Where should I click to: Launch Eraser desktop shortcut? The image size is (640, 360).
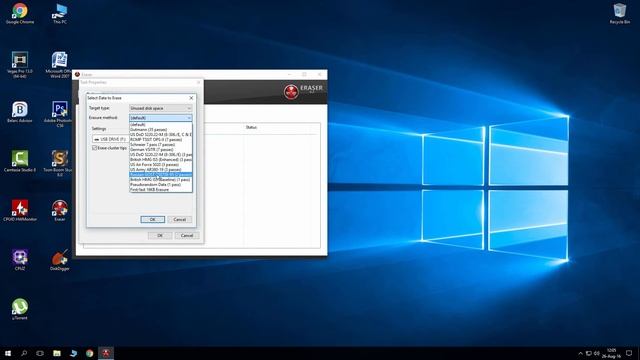(60, 210)
